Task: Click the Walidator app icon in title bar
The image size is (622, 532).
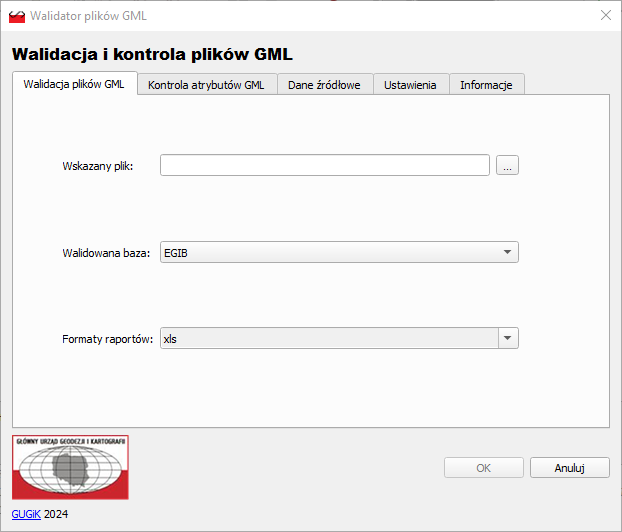Action: (16, 15)
